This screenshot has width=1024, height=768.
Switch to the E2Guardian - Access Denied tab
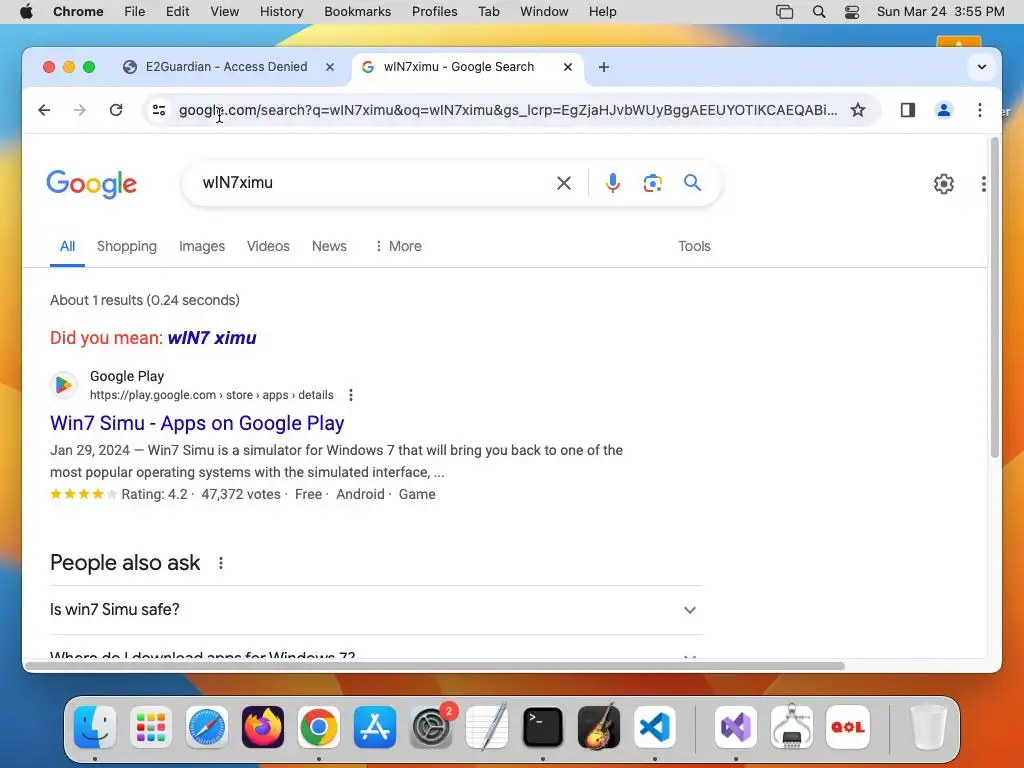(226, 67)
